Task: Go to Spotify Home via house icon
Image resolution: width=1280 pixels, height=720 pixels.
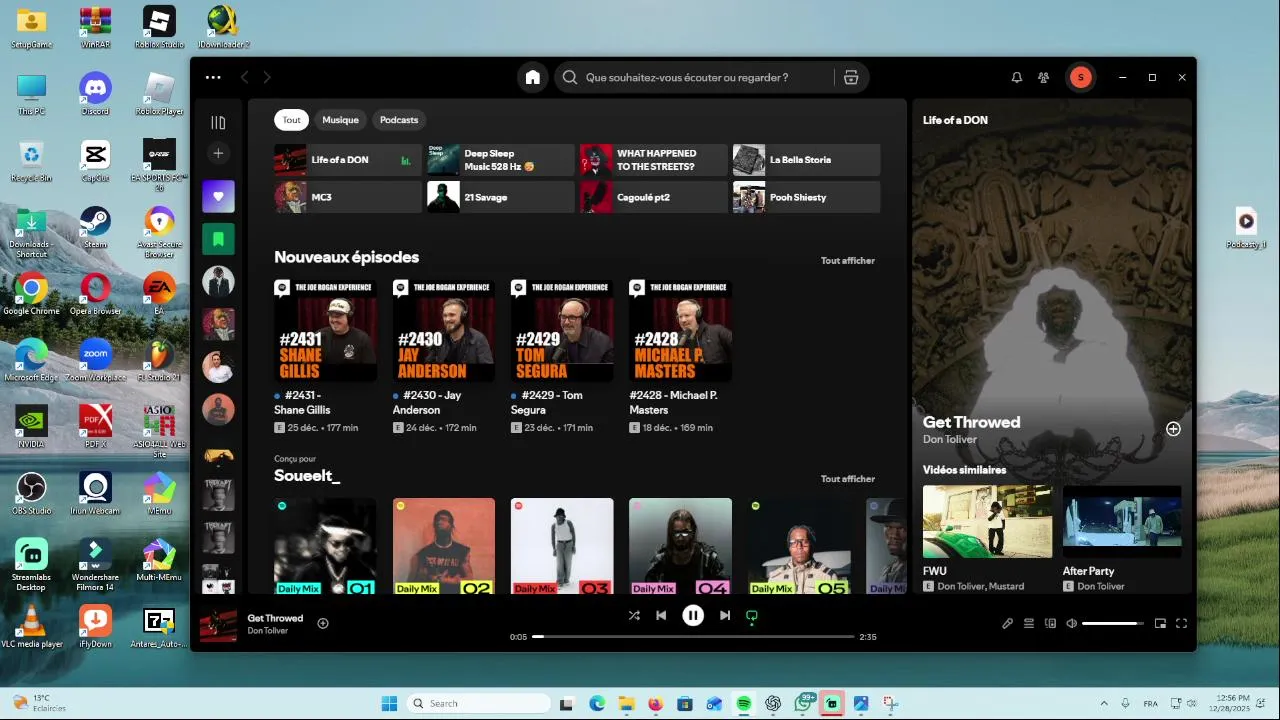Action: click(x=532, y=77)
